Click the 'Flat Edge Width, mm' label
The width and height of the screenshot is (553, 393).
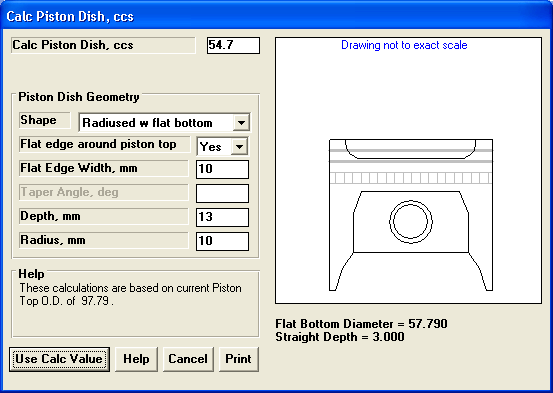[x=104, y=168]
